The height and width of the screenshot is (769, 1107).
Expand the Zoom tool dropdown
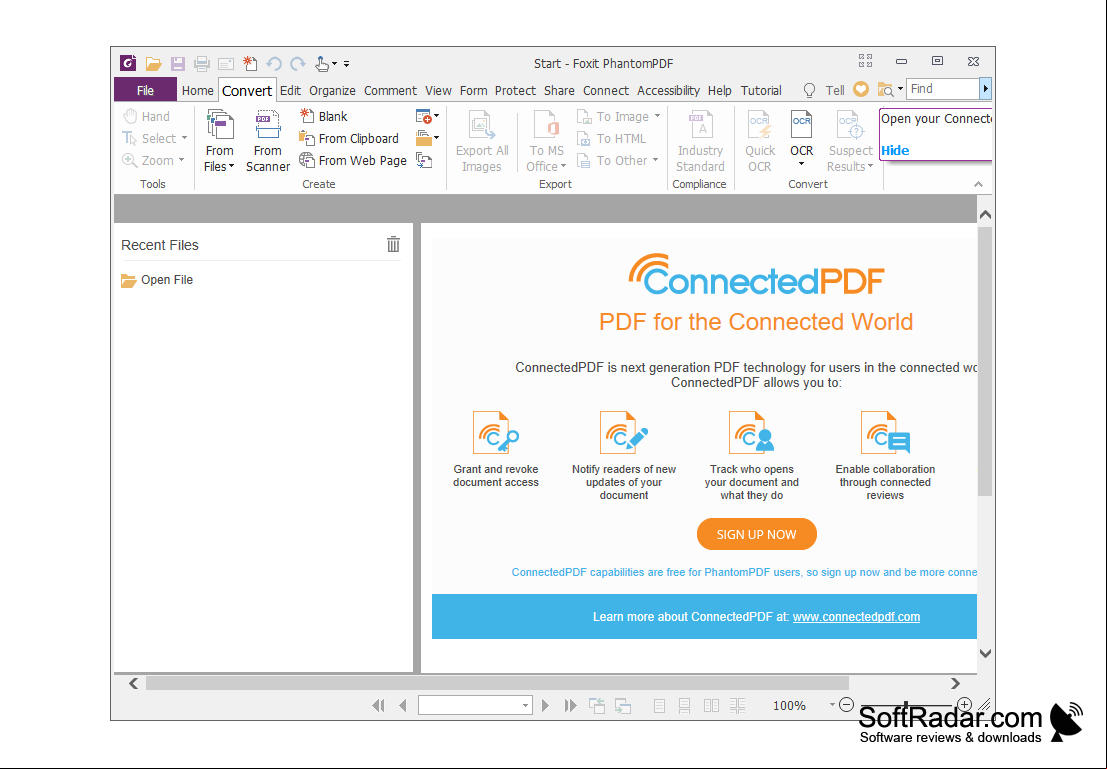[181, 160]
